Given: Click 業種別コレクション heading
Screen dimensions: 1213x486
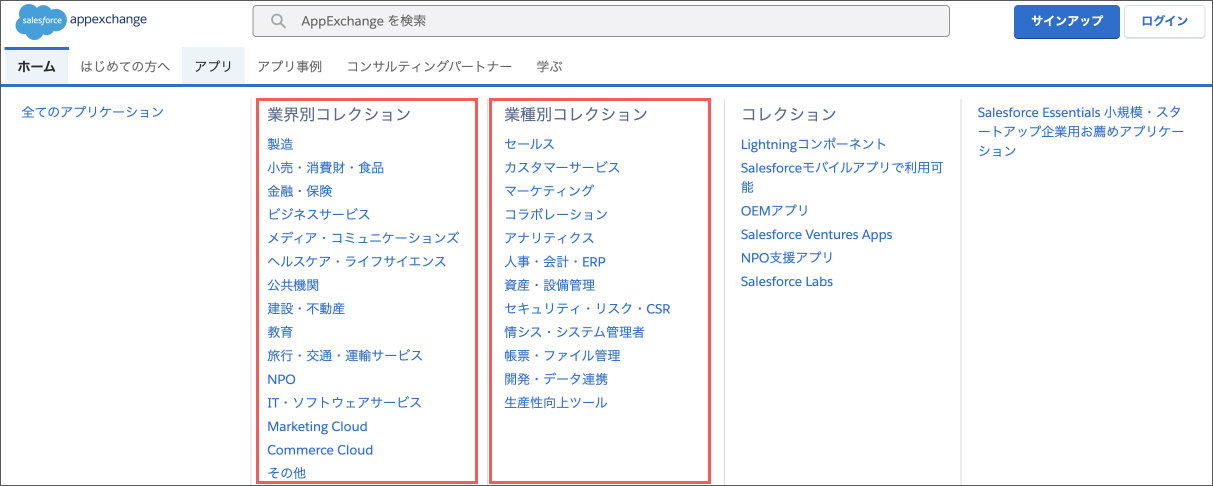Looking at the screenshot, I should (x=576, y=114).
